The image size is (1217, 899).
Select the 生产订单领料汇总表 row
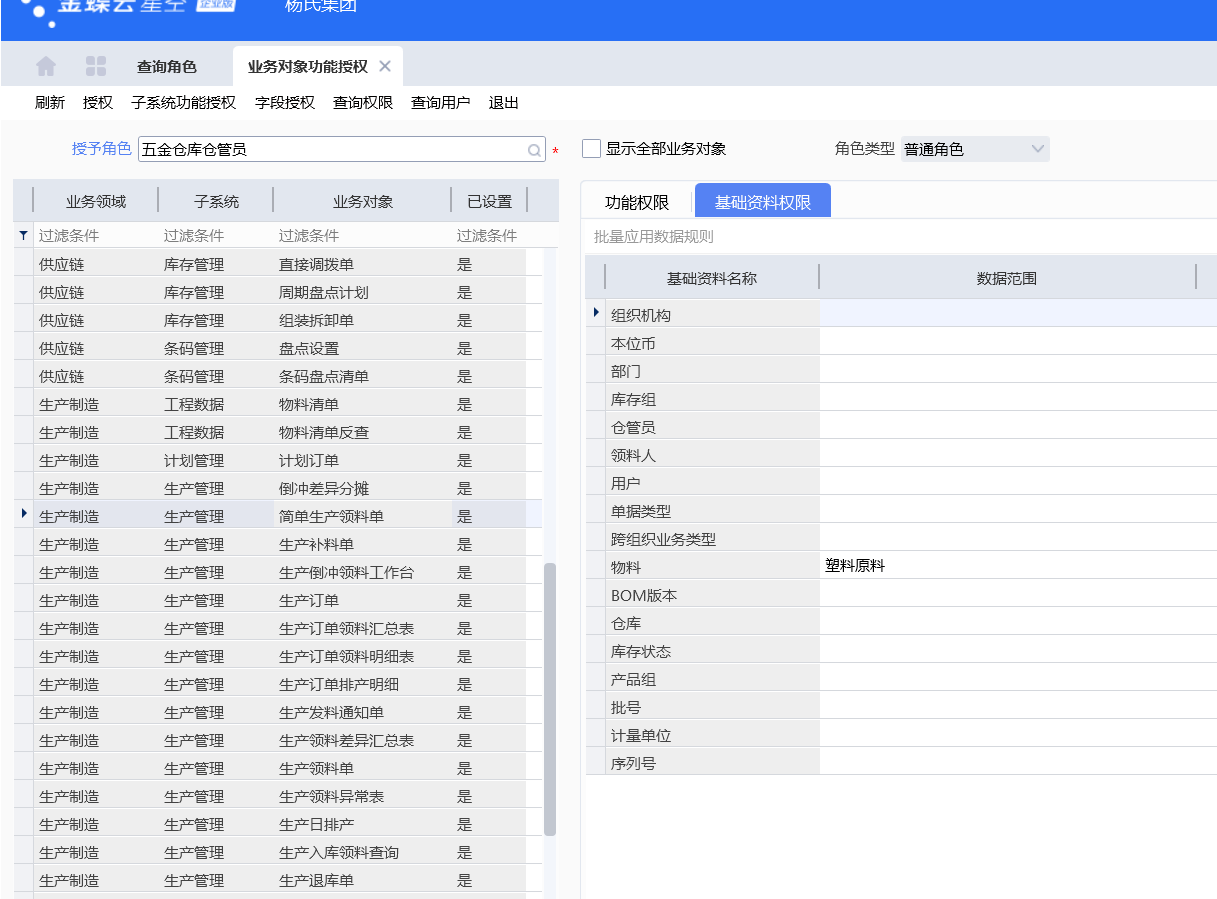(x=280, y=629)
